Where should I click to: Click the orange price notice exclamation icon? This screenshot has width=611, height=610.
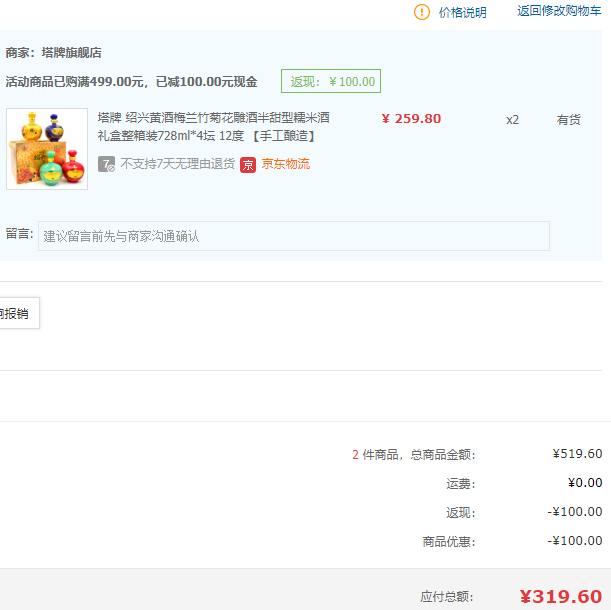coord(422,12)
